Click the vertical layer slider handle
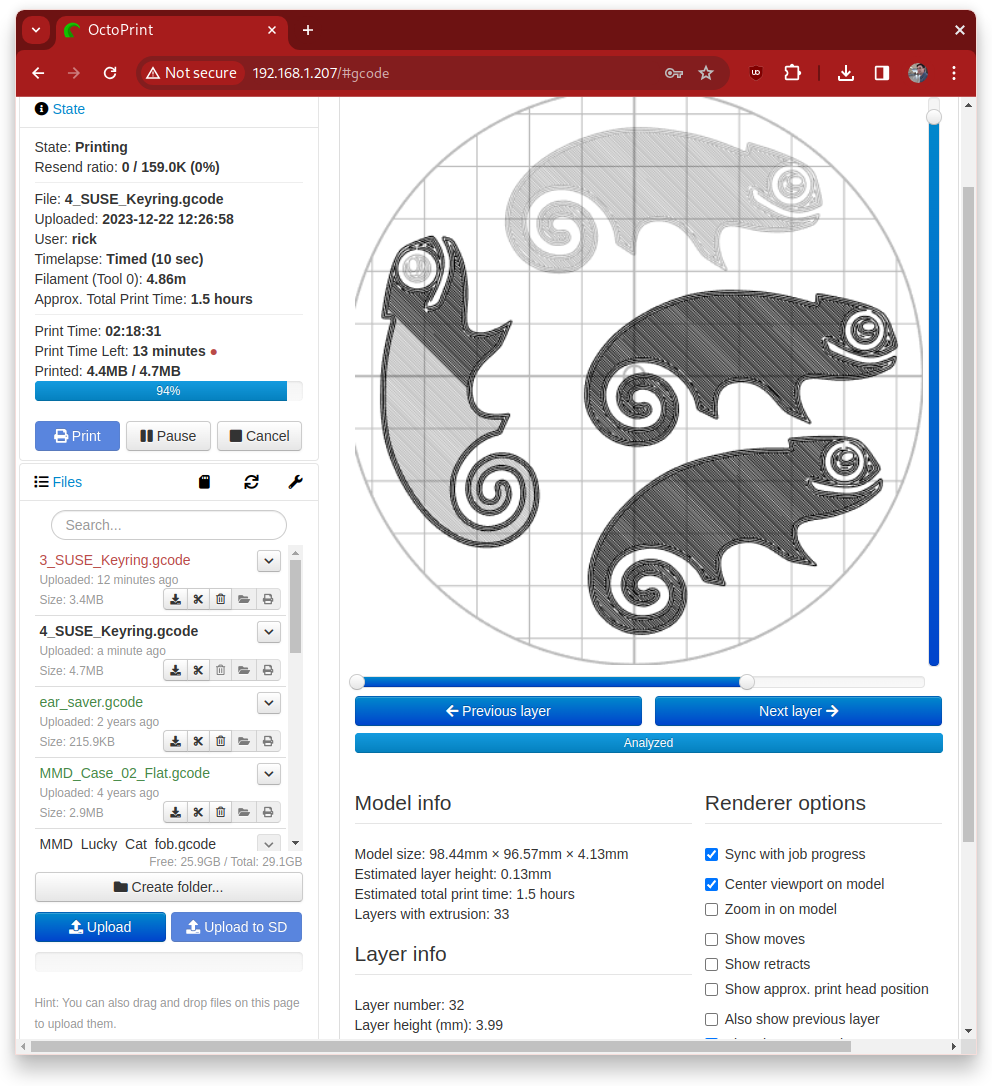This screenshot has height=1086, width=992. point(934,117)
